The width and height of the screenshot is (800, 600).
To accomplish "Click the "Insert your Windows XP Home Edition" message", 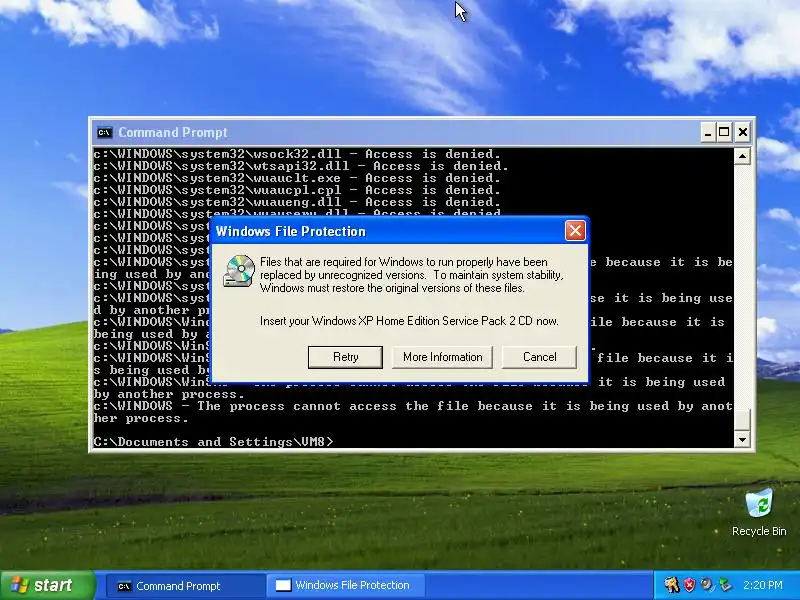I will pyautogui.click(x=409, y=321).
